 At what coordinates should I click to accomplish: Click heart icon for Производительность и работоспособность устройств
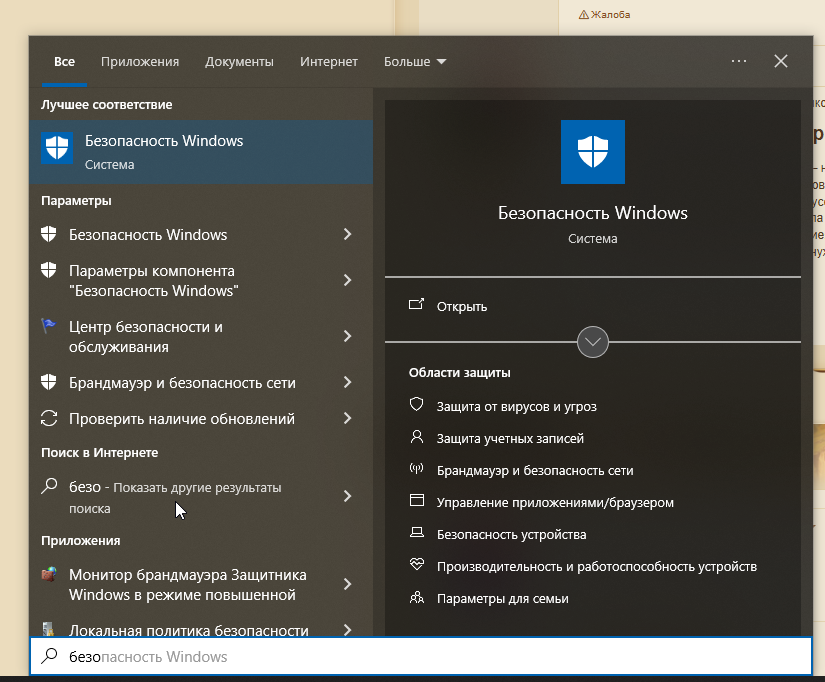coord(417,564)
